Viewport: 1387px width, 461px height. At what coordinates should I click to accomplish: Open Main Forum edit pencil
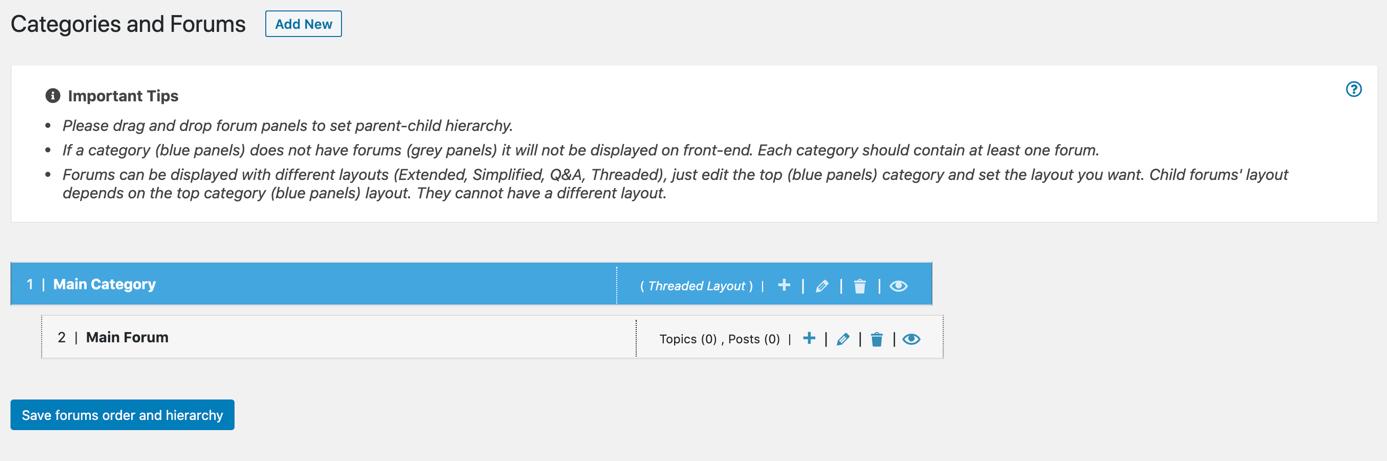843,339
